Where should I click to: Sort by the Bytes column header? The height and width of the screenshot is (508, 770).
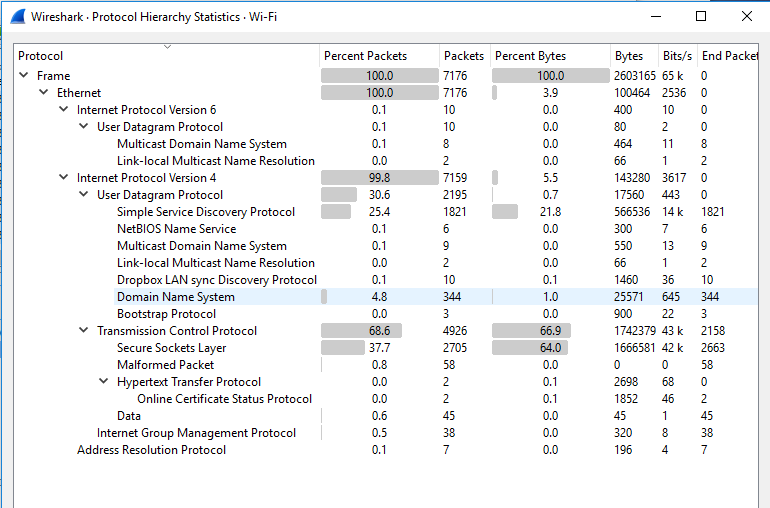634,56
